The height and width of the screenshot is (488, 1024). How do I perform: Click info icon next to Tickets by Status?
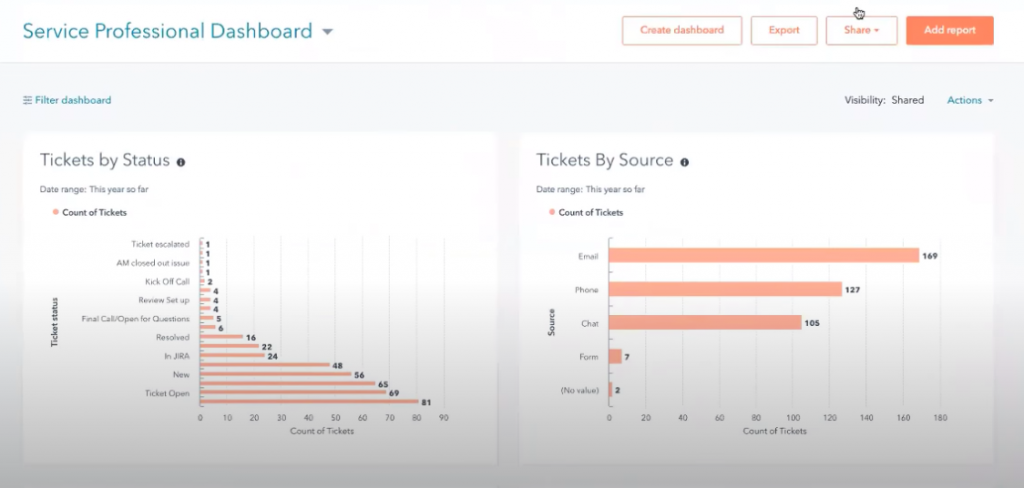tap(181, 161)
